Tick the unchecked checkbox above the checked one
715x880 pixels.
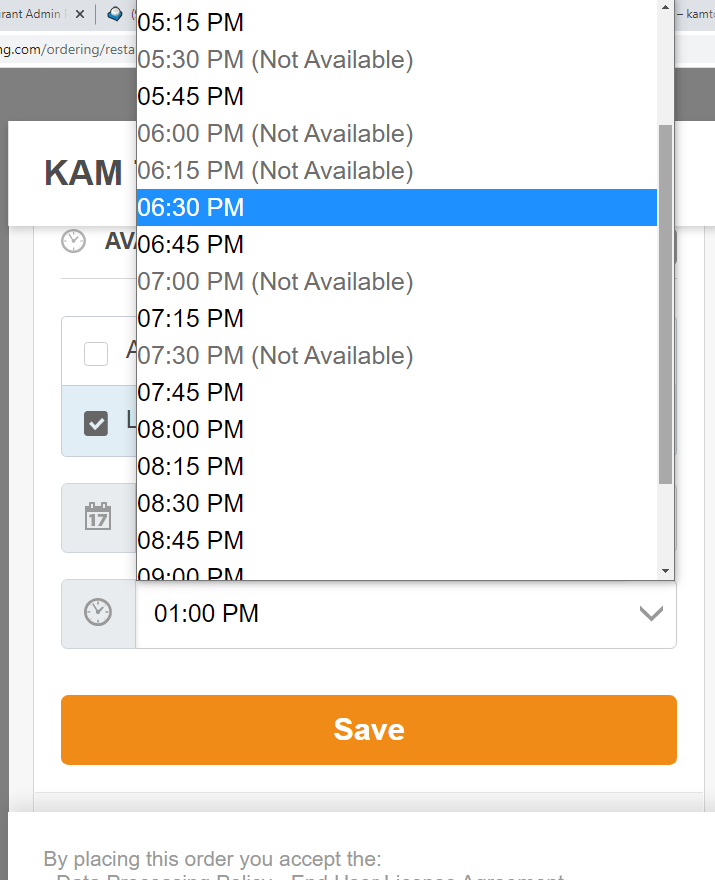96,353
